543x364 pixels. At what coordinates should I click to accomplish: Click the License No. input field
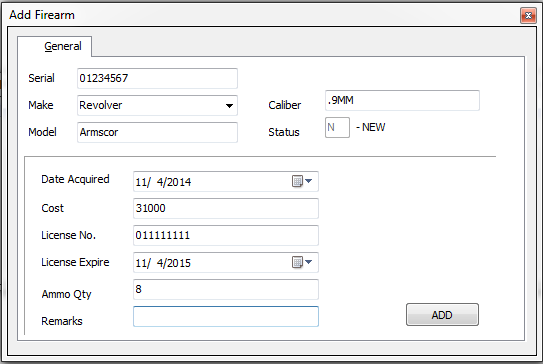coord(226,236)
